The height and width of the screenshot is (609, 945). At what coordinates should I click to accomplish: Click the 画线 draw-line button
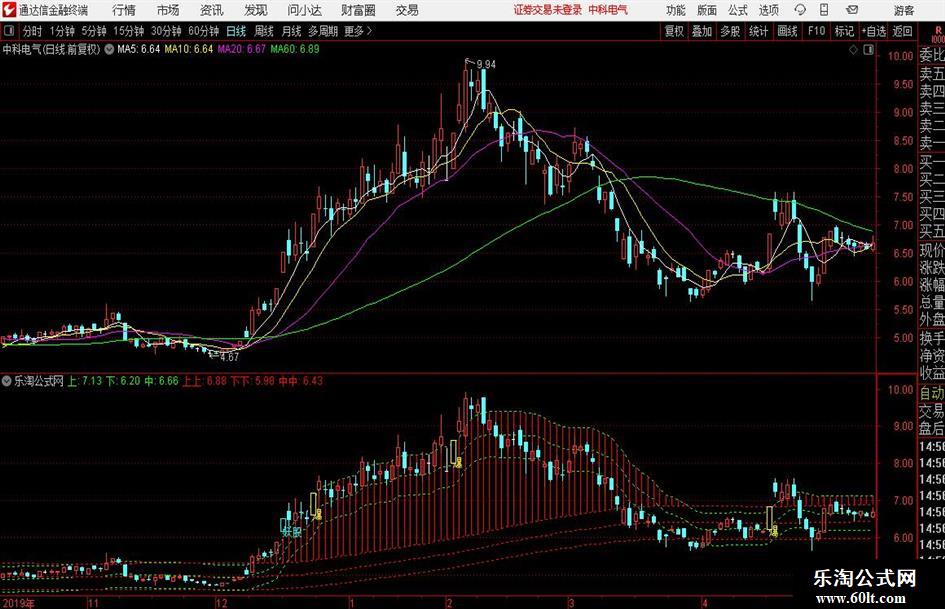point(787,31)
